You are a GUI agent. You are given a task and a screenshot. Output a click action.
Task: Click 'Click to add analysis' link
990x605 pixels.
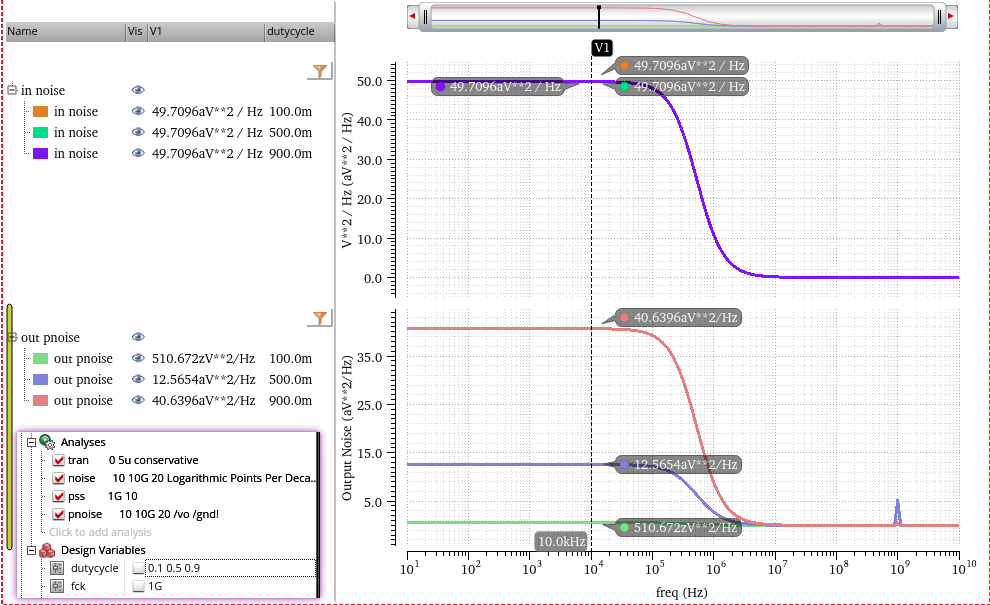100,532
